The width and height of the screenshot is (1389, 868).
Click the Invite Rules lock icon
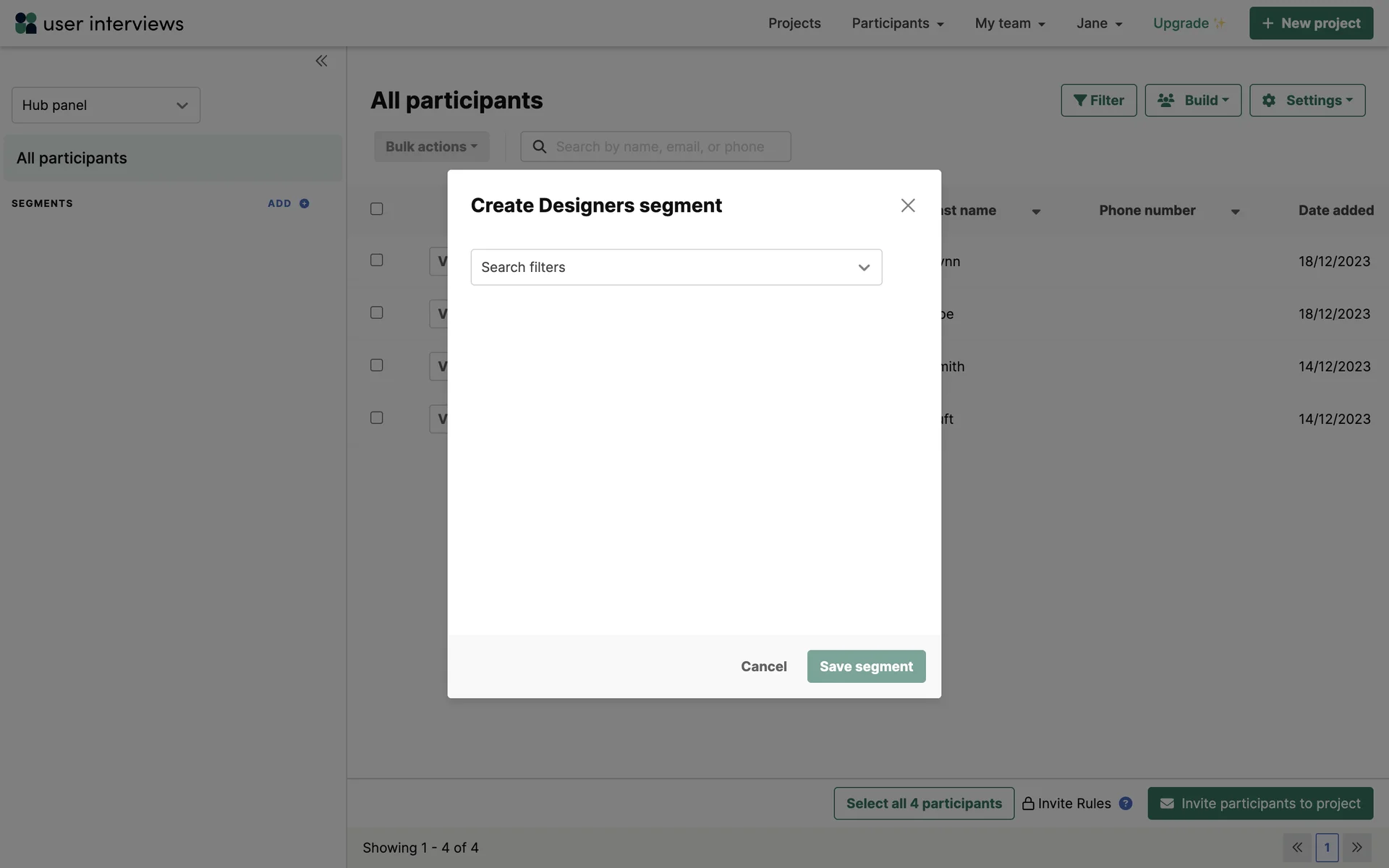click(x=1028, y=804)
